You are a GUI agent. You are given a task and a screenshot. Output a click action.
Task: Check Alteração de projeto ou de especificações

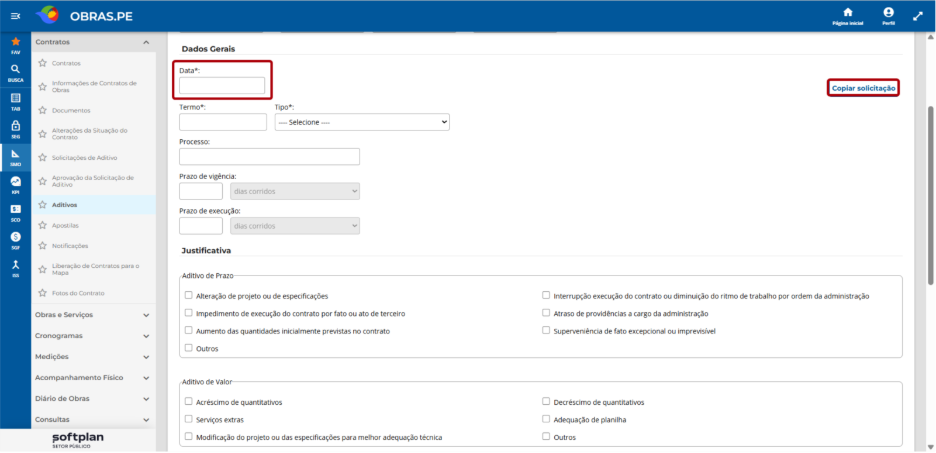189,295
